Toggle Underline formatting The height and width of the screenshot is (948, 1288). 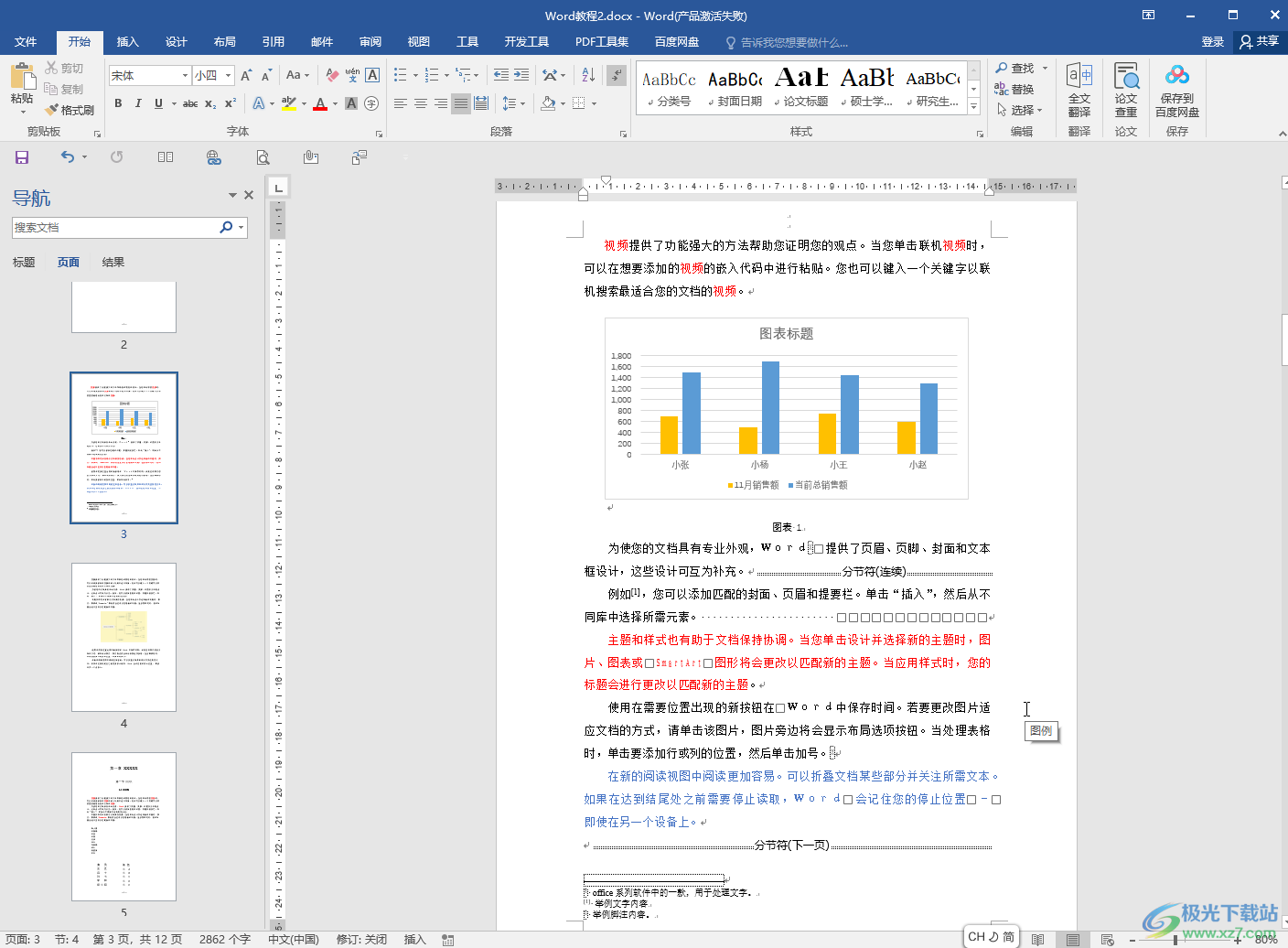click(x=158, y=103)
